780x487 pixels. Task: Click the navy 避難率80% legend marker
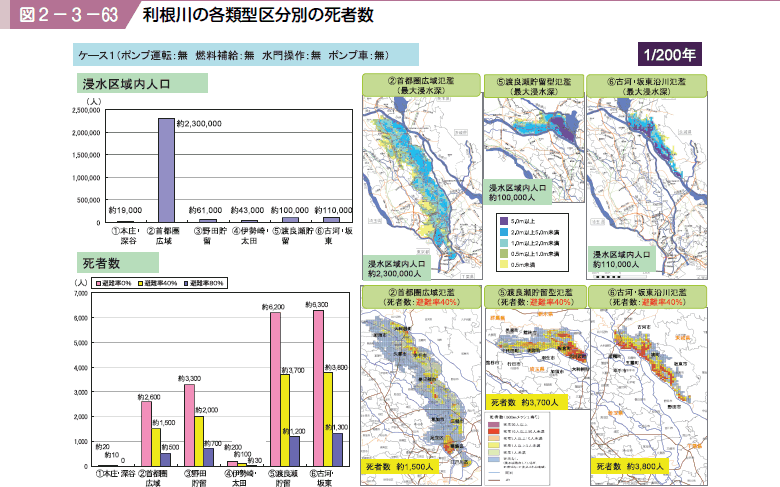point(186,284)
